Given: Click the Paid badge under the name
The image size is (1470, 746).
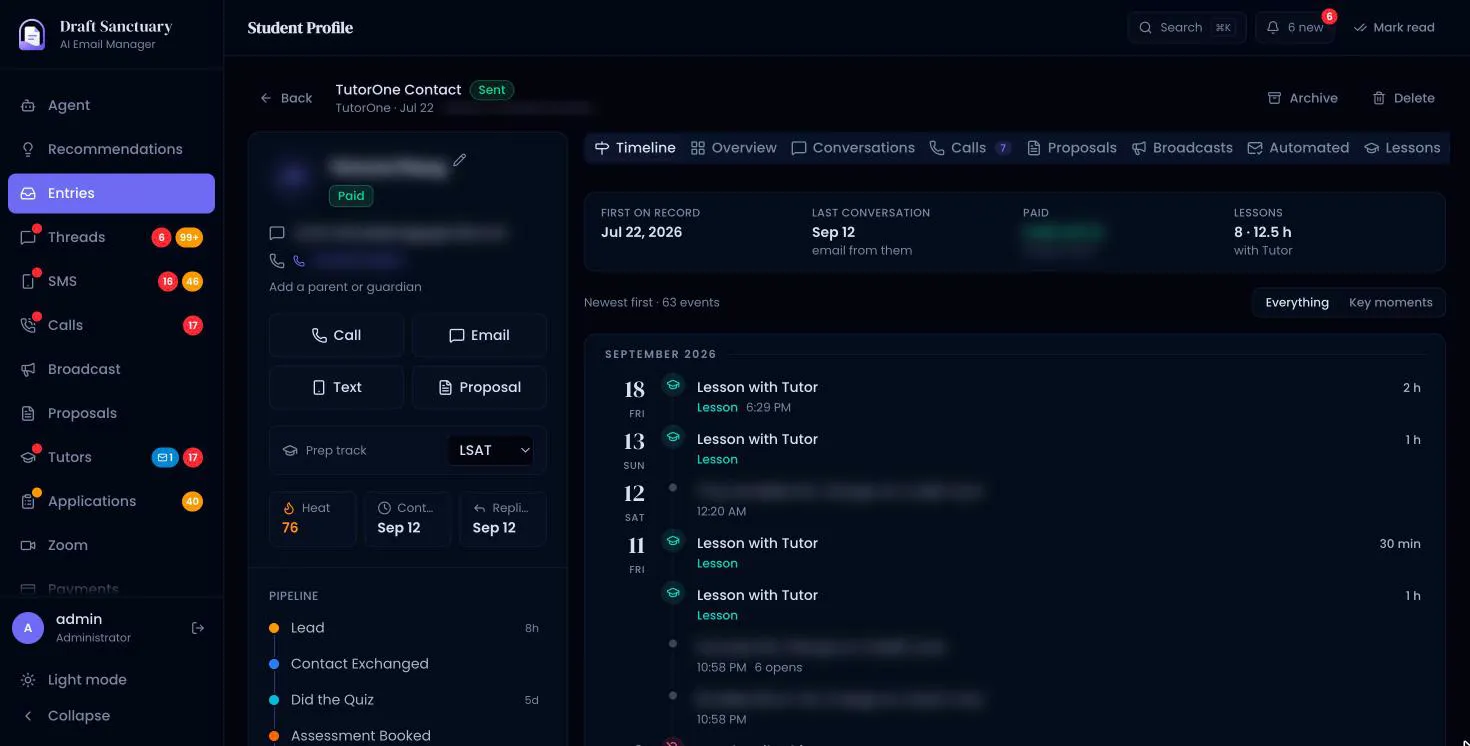Looking at the screenshot, I should (351, 196).
